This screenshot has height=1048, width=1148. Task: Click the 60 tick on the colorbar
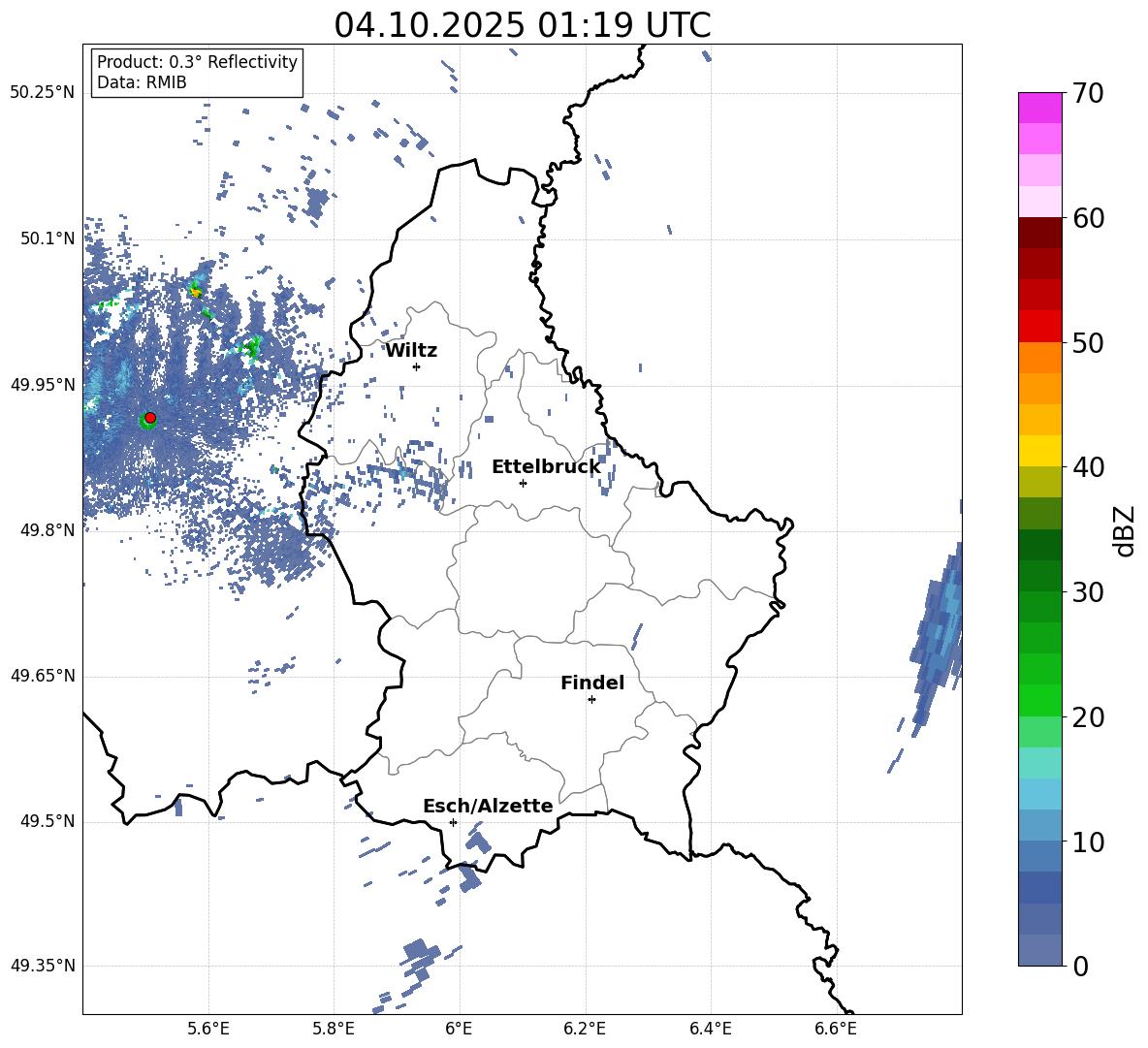(1088, 218)
